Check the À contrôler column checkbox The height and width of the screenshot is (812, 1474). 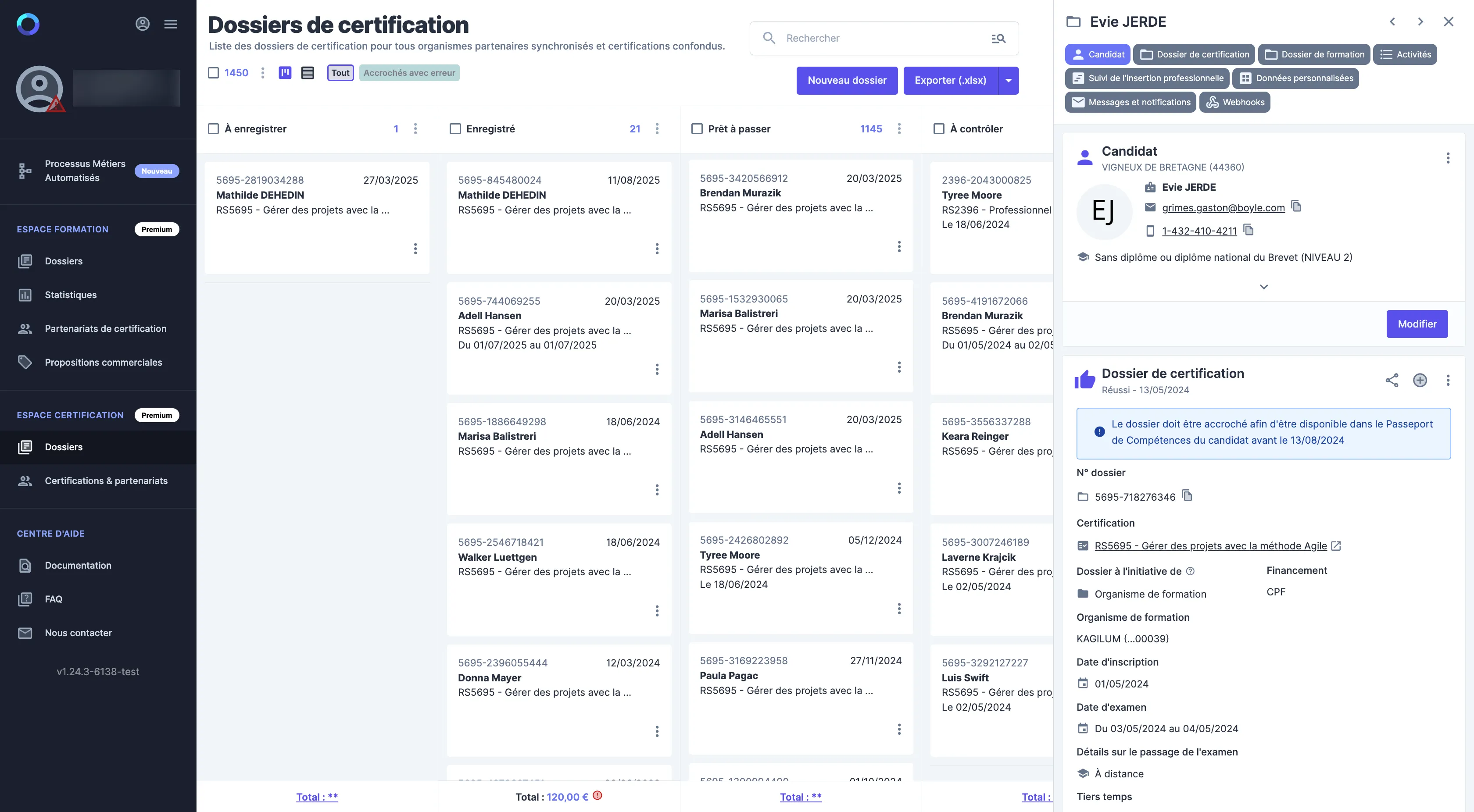(939, 128)
